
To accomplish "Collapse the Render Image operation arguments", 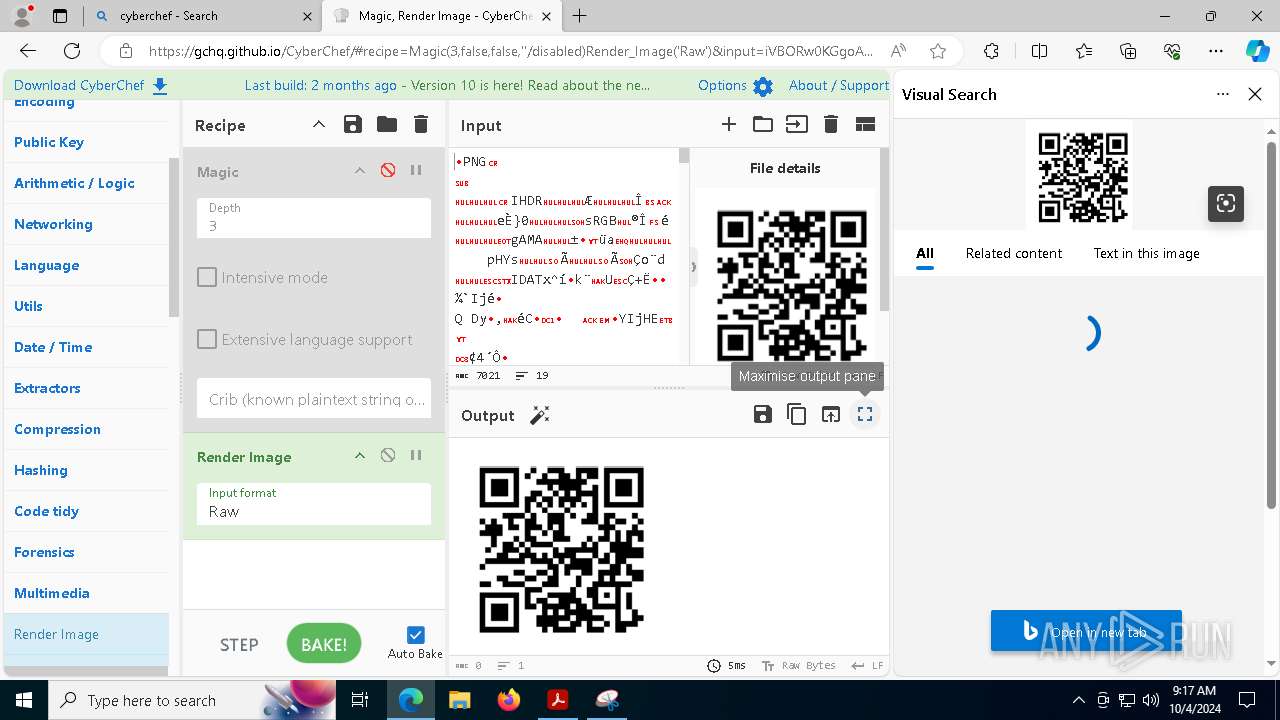I will click(360, 456).
